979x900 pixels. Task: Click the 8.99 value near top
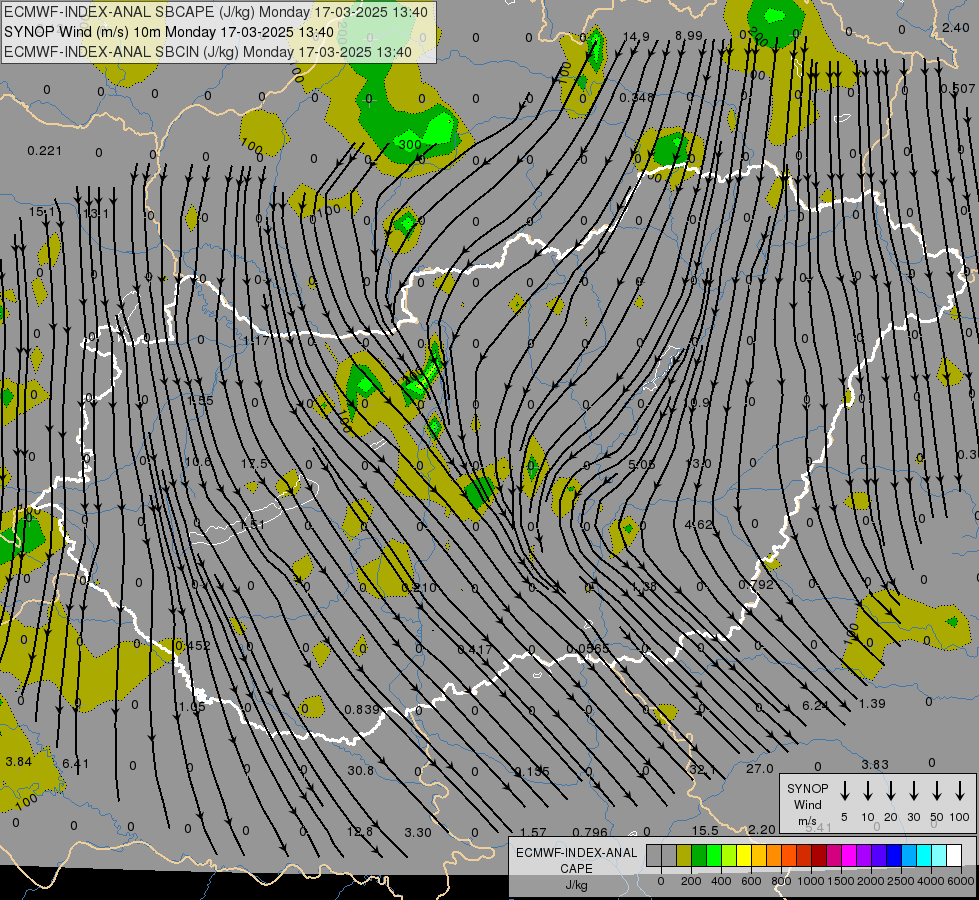pyautogui.click(x=689, y=36)
